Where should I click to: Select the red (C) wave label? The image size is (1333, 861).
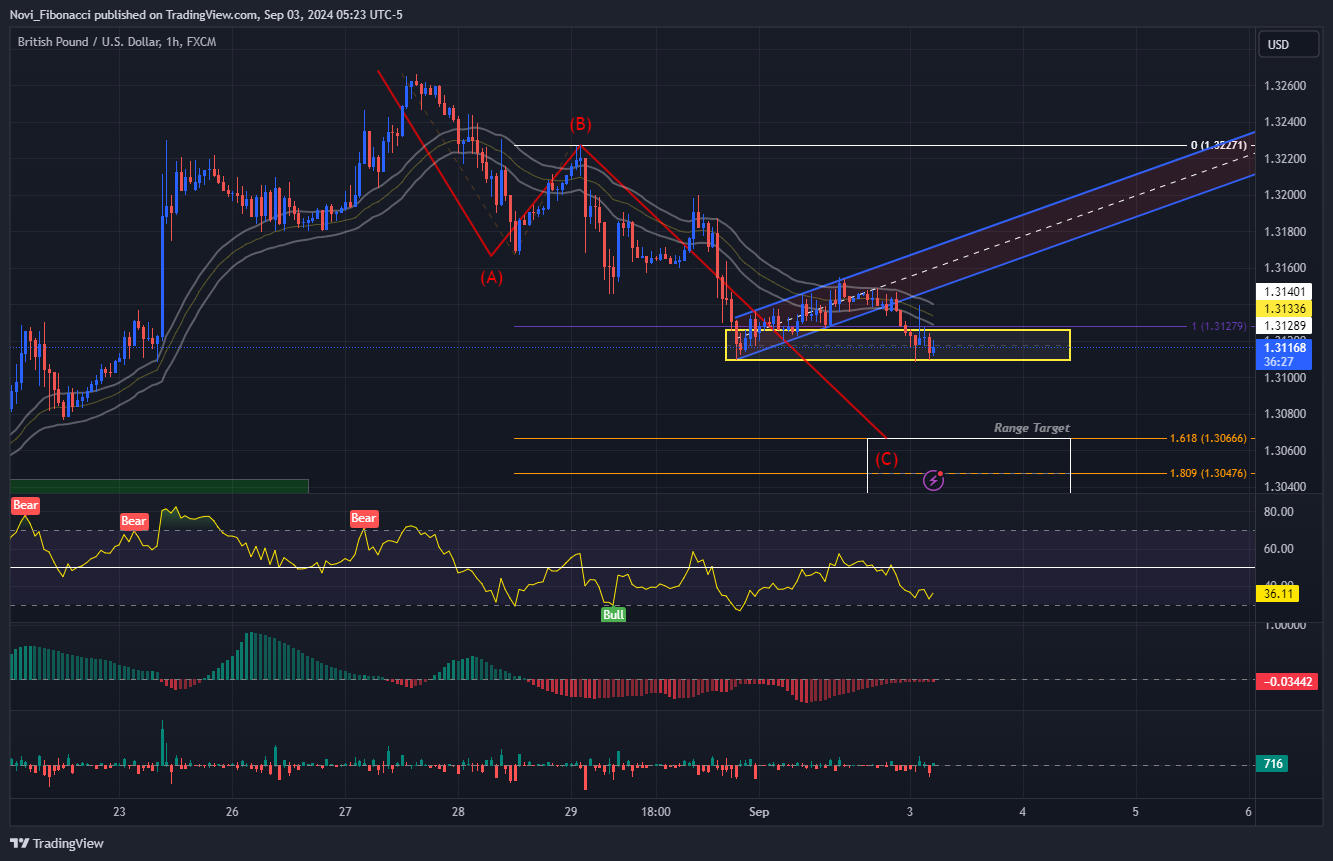click(887, 460)
